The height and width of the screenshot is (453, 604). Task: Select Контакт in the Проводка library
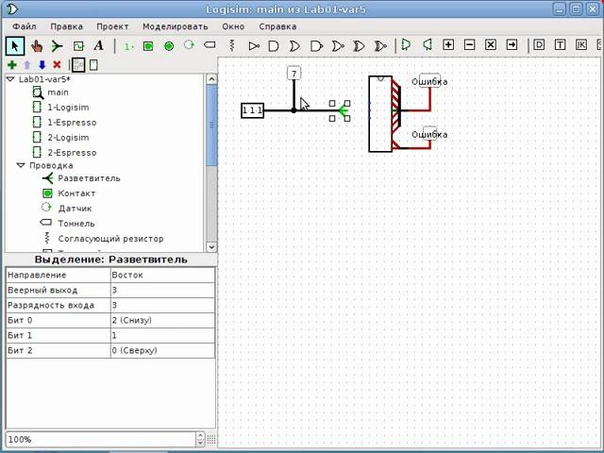[x=76, y=193]
